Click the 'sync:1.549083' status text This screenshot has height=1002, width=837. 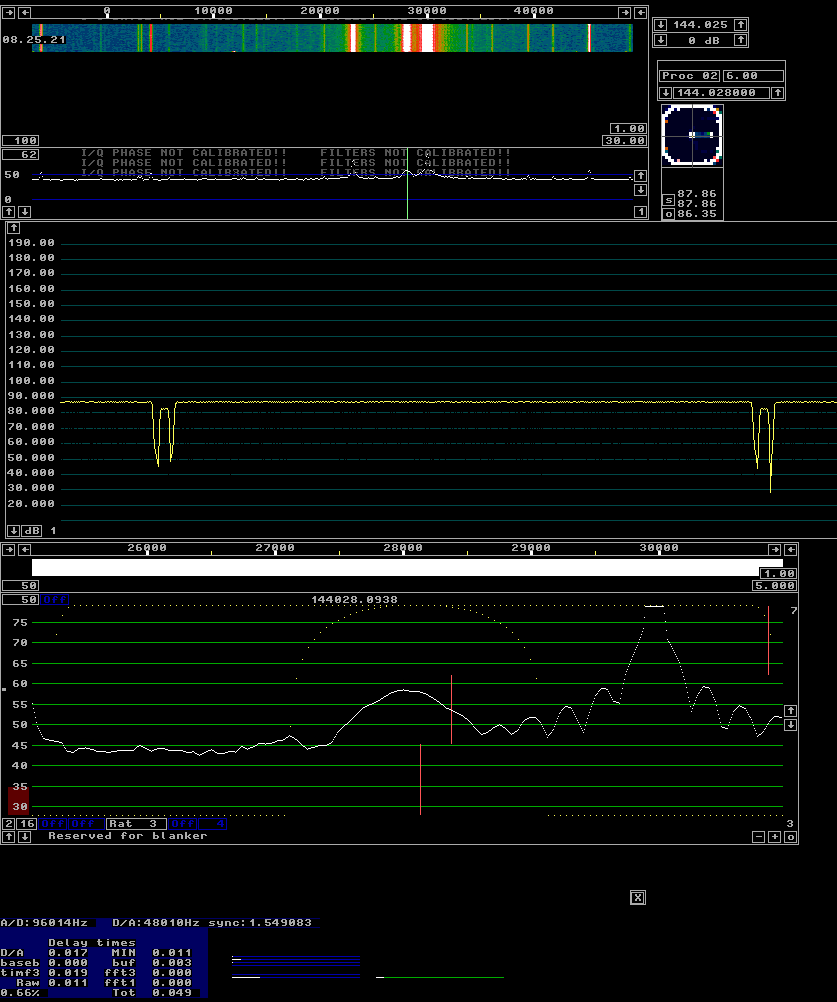(x=260, y=923)
